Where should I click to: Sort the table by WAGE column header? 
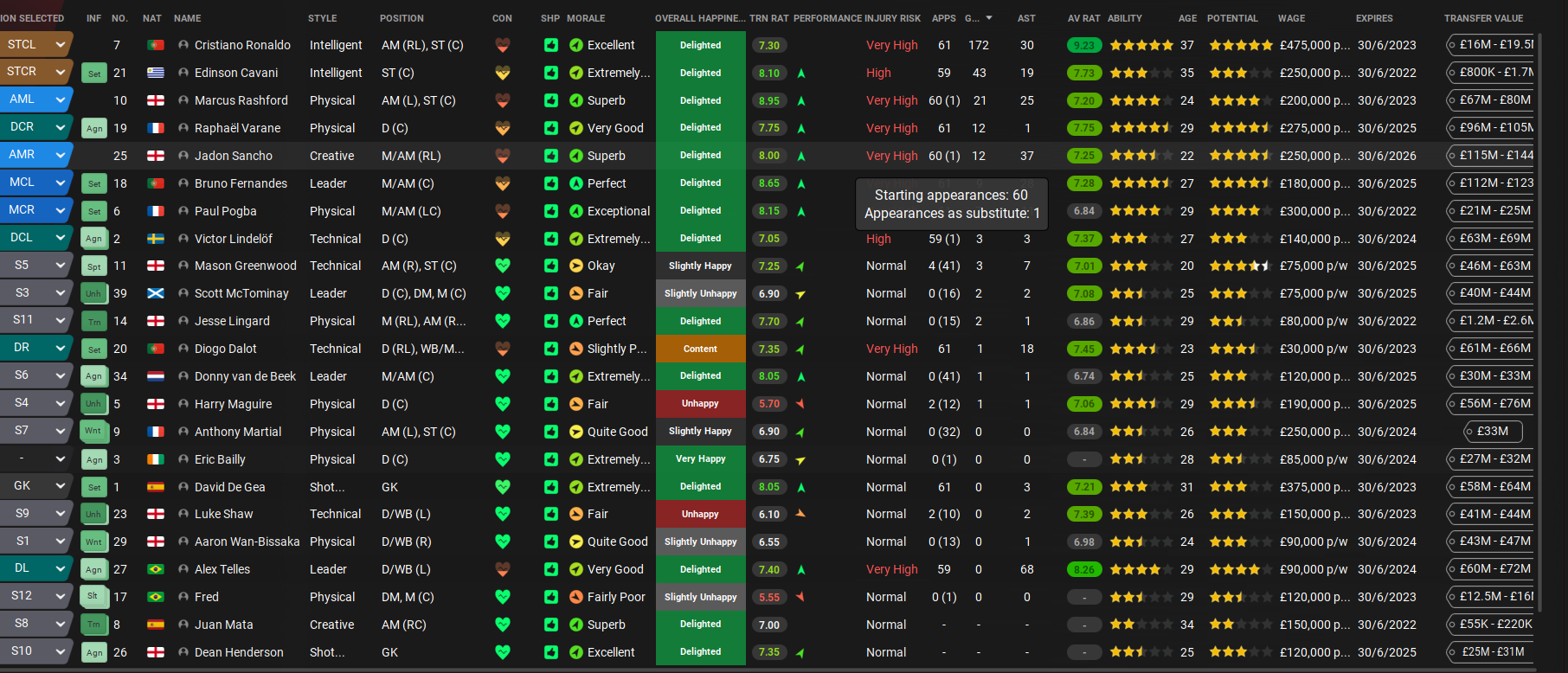pyautogui.click(x=1291, y=18)
